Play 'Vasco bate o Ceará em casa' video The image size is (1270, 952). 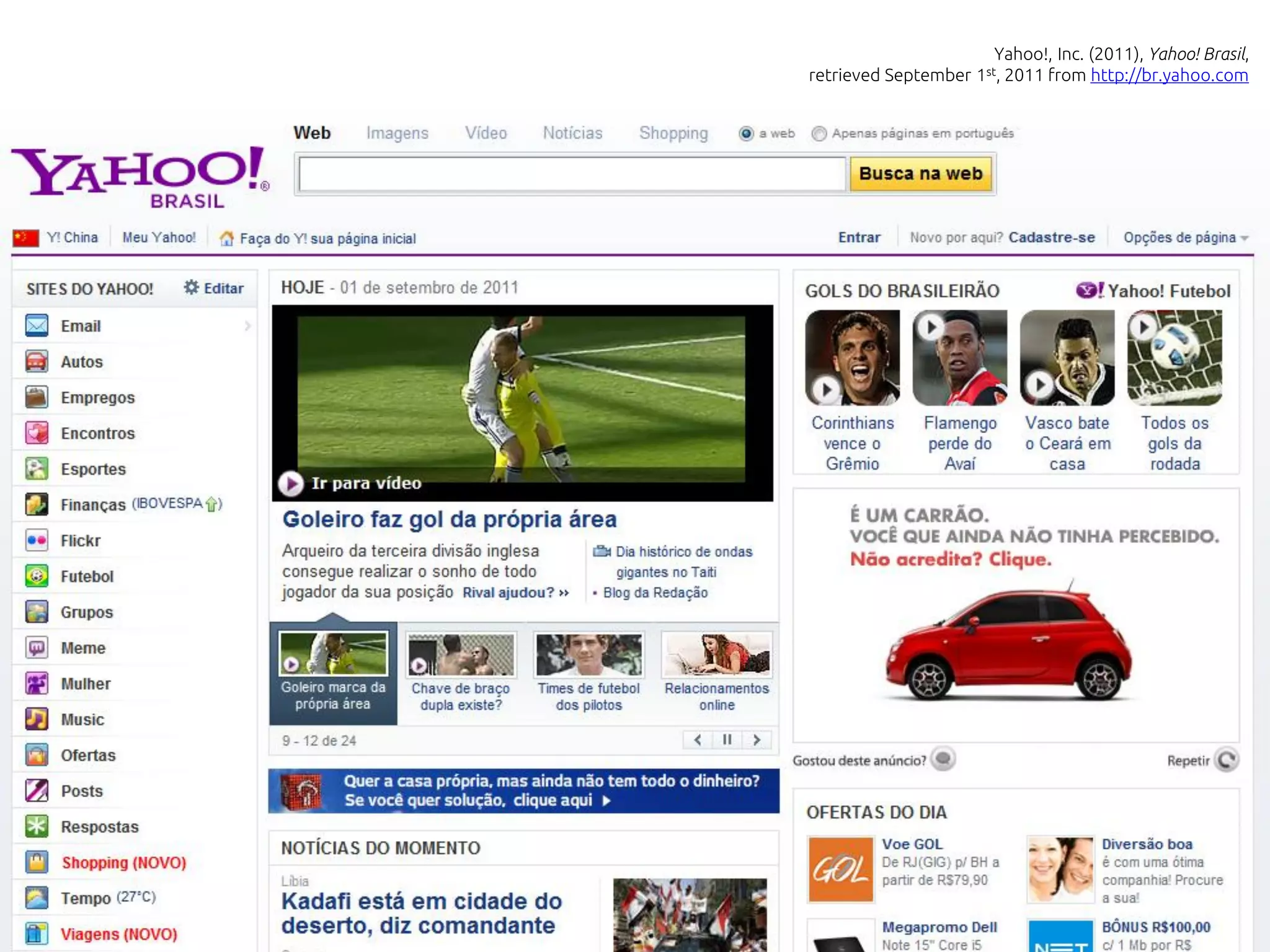click(1067, 358)
